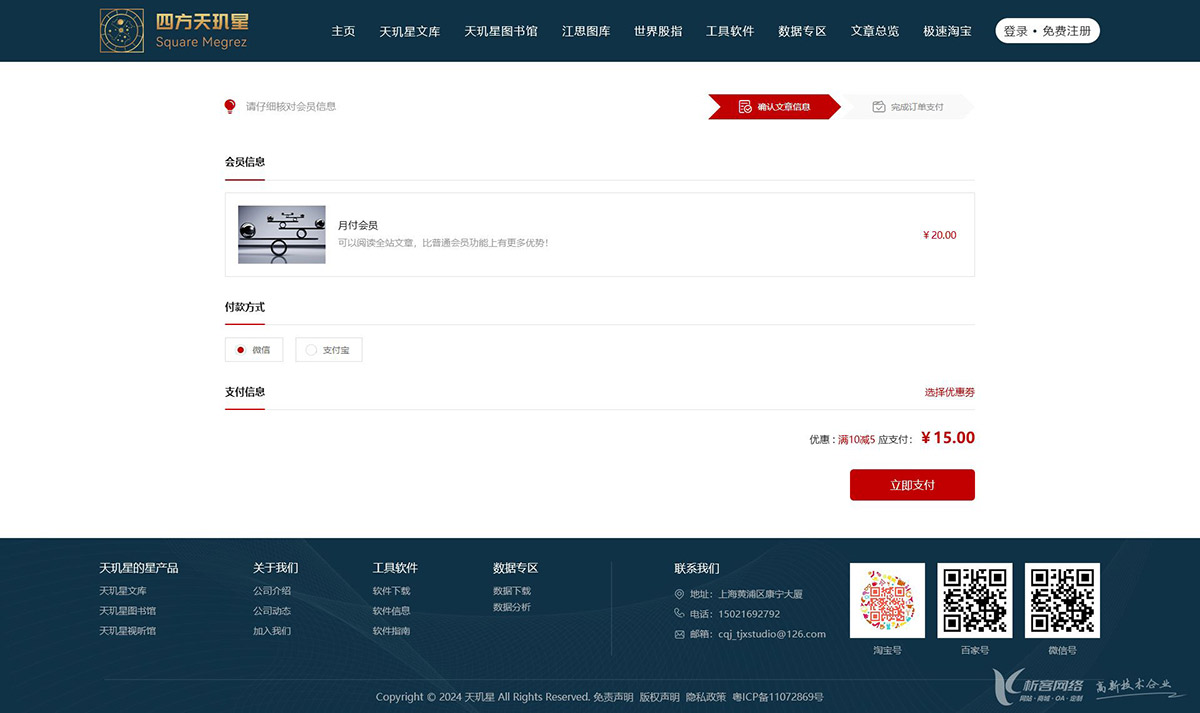Open 工具软件 nav item
This screenshot has width=1200, height=713.
(x=730, y=31)
